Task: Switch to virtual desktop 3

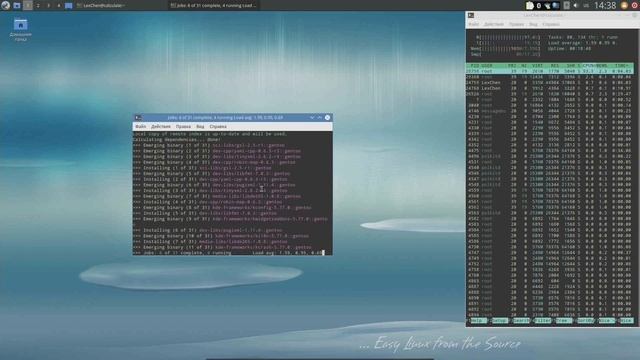Action: click(48, 5)
